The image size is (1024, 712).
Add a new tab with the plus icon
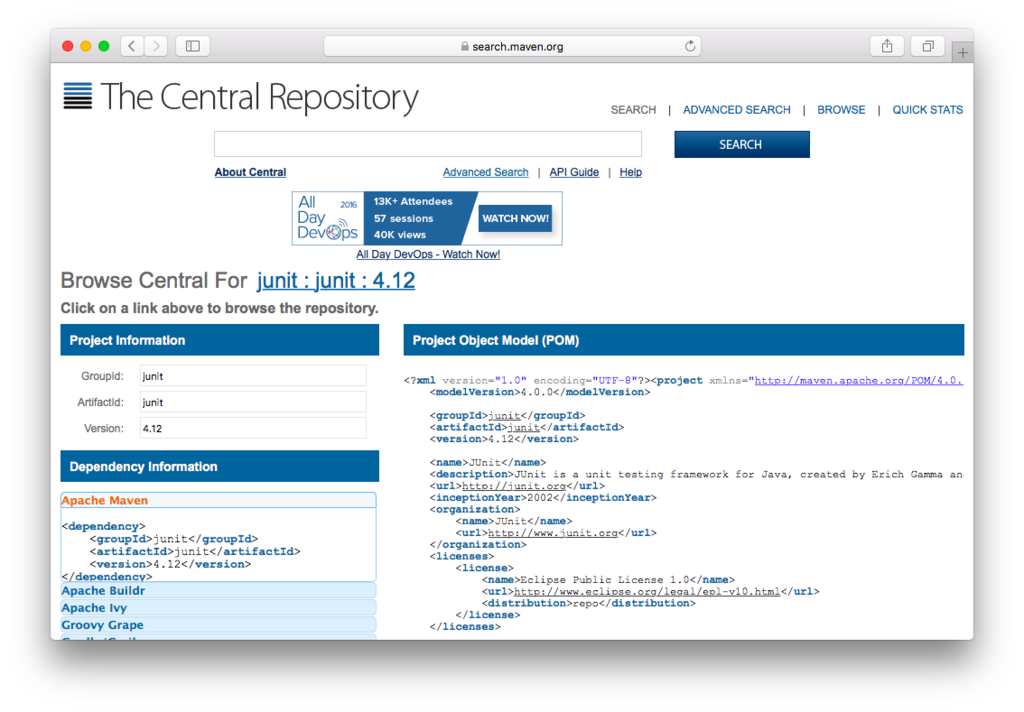point(963,53)
